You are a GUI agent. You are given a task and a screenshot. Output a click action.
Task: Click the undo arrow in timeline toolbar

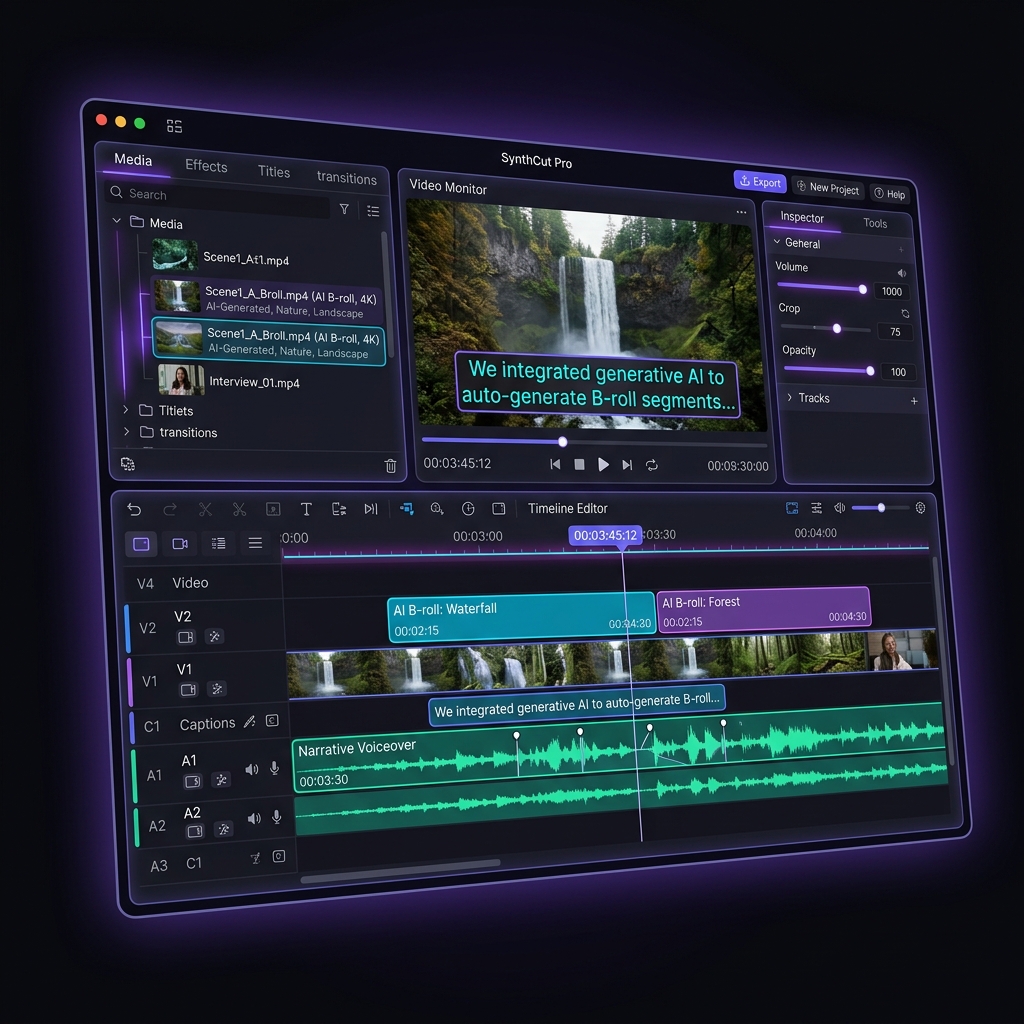[x=134, y=509]
